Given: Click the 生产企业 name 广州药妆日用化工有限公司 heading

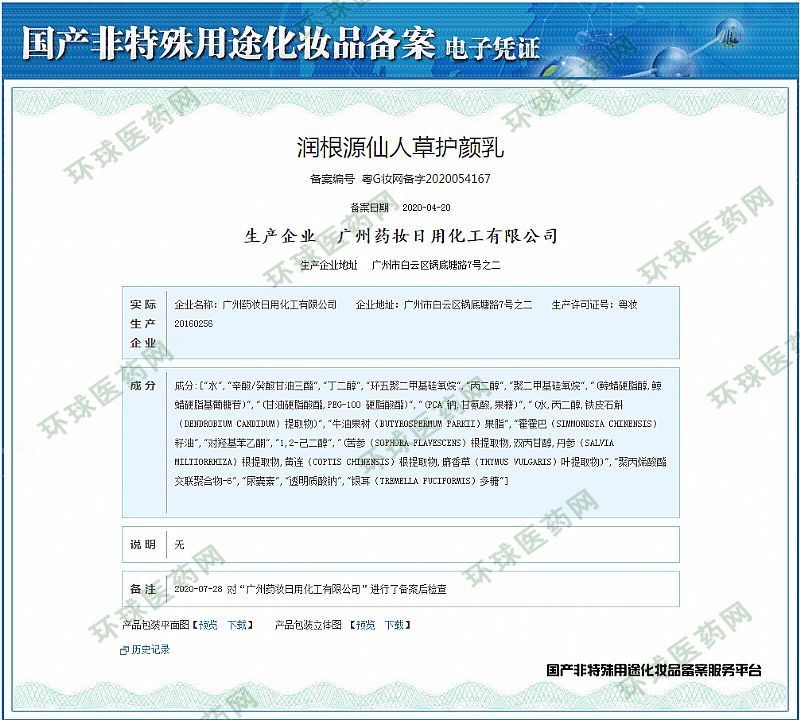Looking at the screenshot, I should pyautogui.click(x=447, y=236).
